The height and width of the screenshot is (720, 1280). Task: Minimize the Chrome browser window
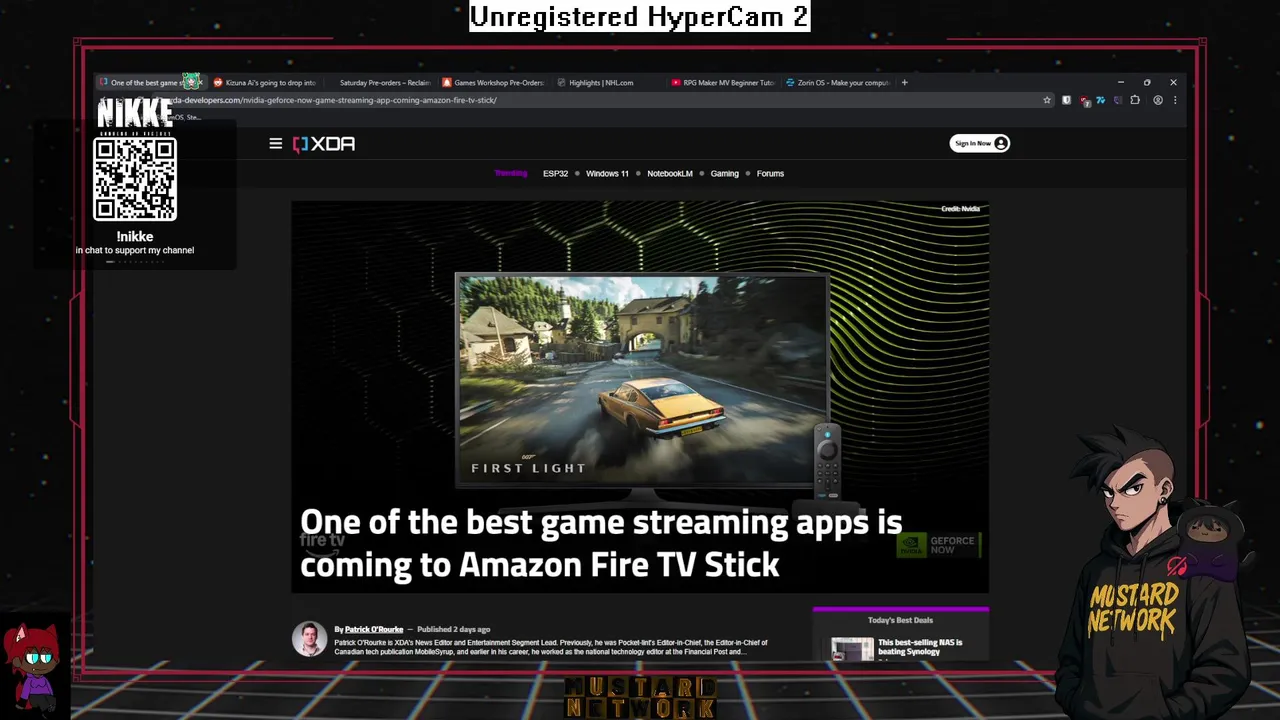[1121, 83]
